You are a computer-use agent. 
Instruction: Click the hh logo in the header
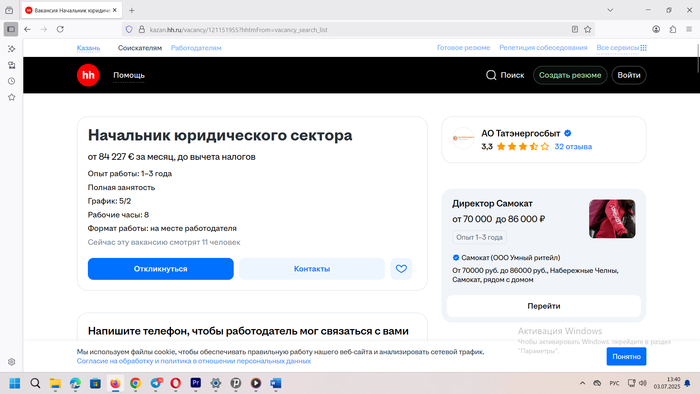[x=88, y=75]
